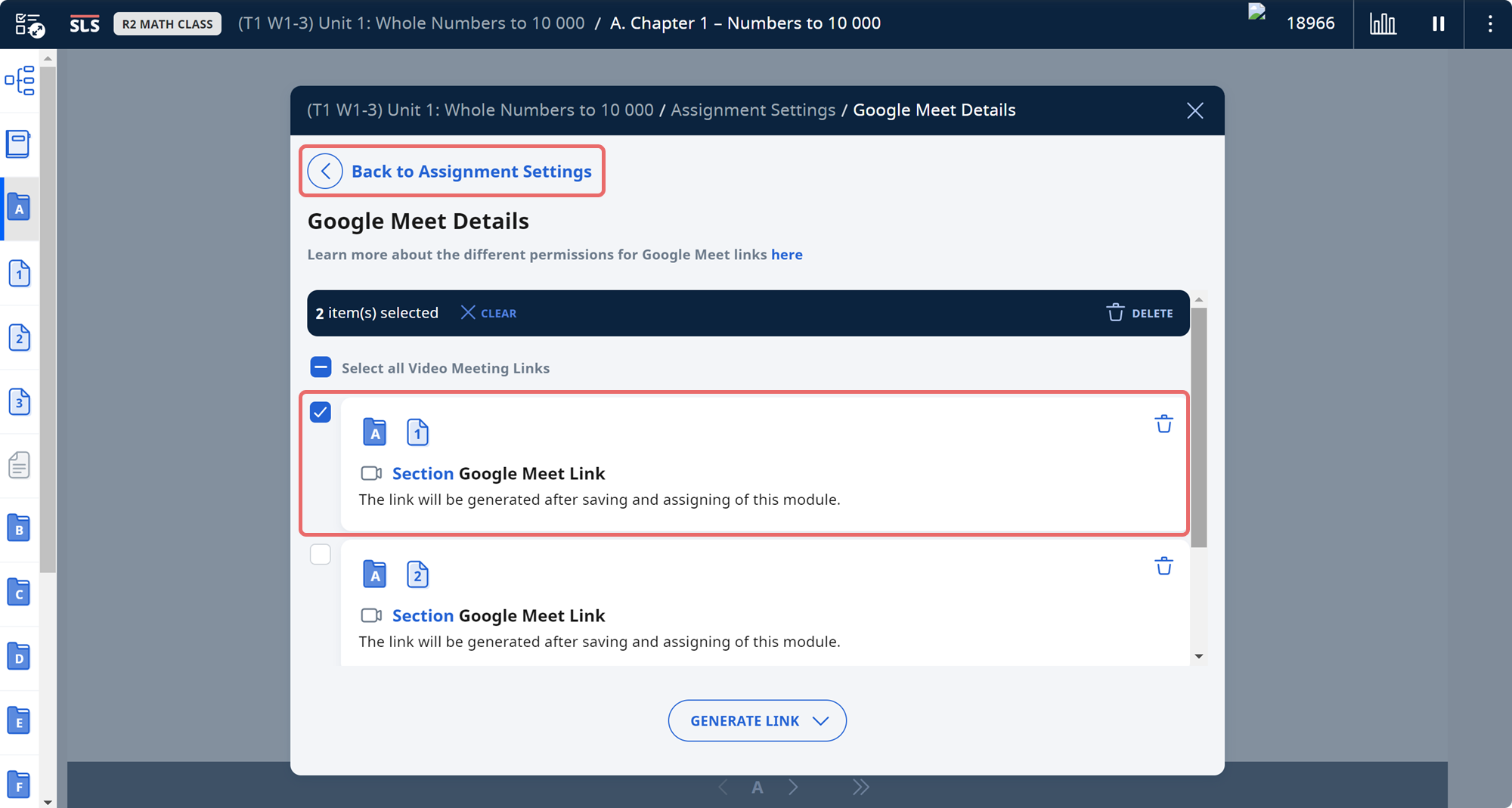
Task: Open Activity 1 page in sidebar
Action: (19, 273)
